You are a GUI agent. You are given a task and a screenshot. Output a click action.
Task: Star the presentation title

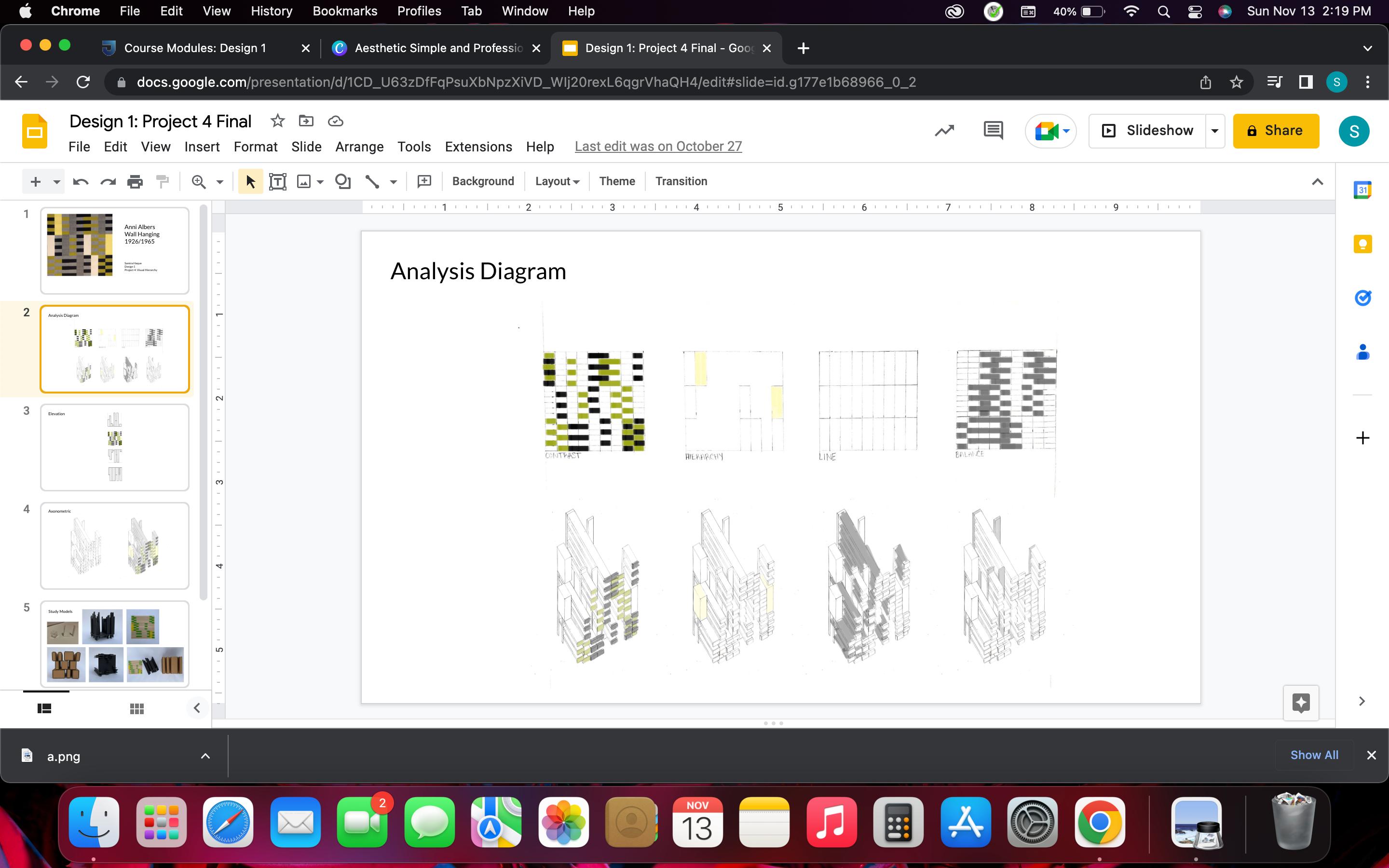[277, 121]
